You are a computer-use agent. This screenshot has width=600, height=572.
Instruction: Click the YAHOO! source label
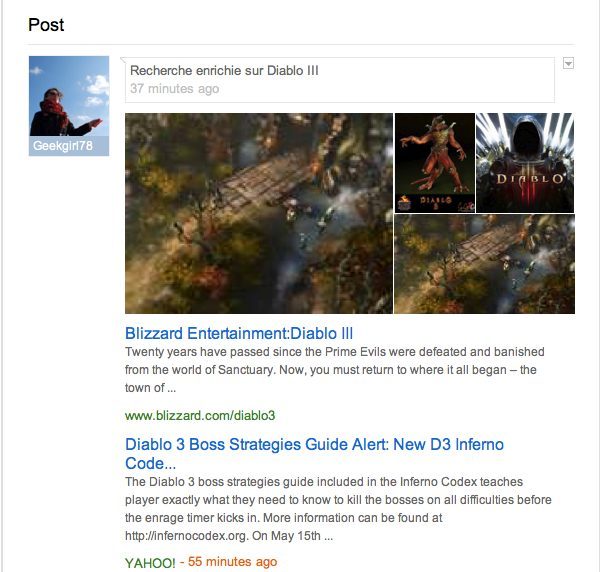point(150,563)
